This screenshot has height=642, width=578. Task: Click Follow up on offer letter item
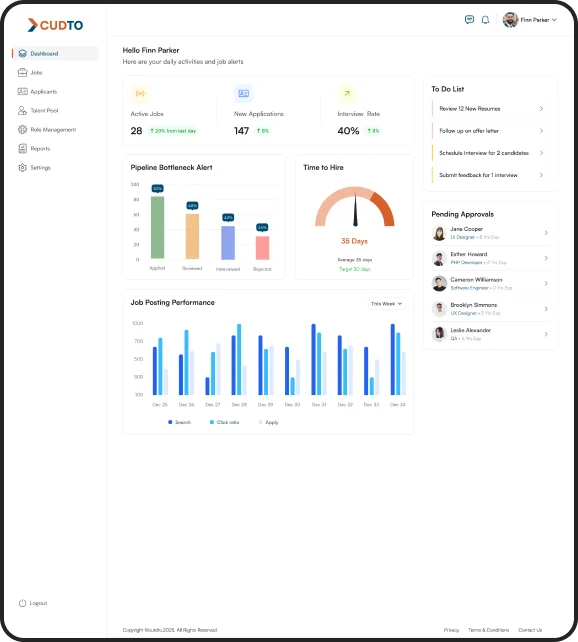tap(490, 131)
